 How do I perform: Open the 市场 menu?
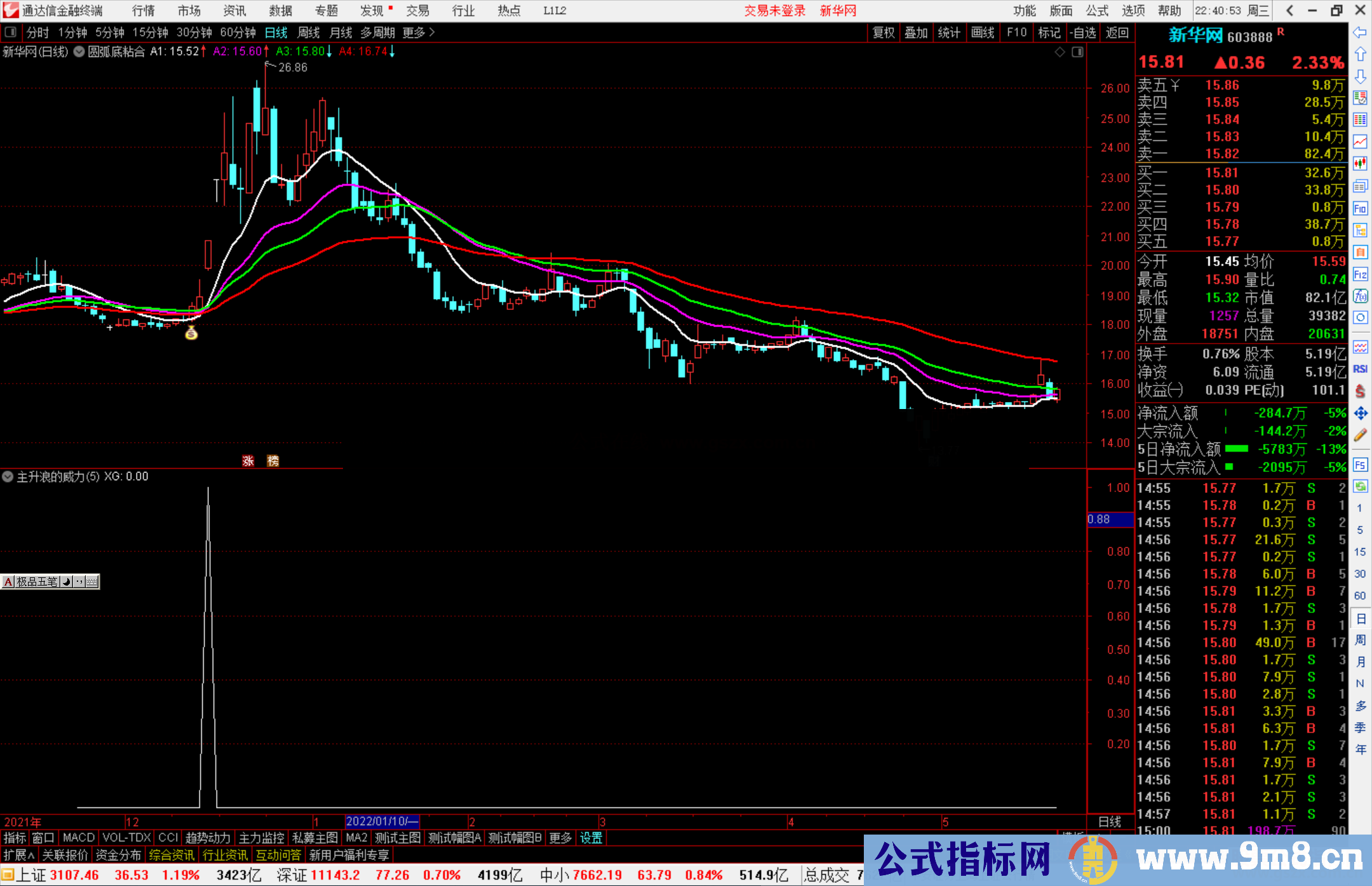tap(189, 11)
